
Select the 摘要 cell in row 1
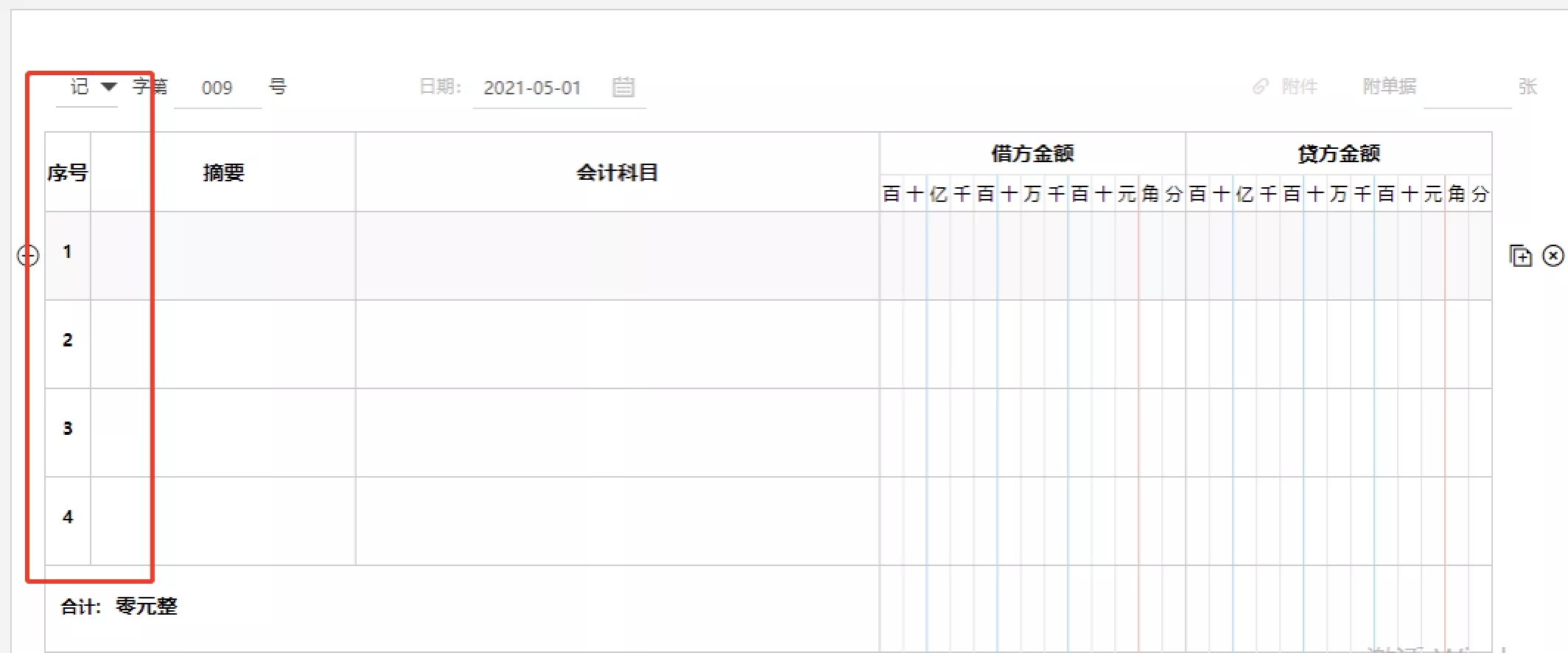tap(223, 256)
